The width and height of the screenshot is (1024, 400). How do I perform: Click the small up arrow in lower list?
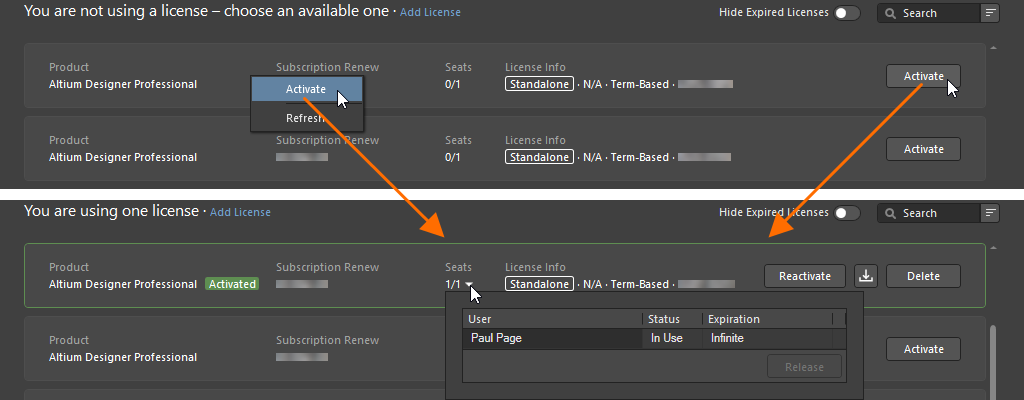pyautogui.click(x=994, y=248)
